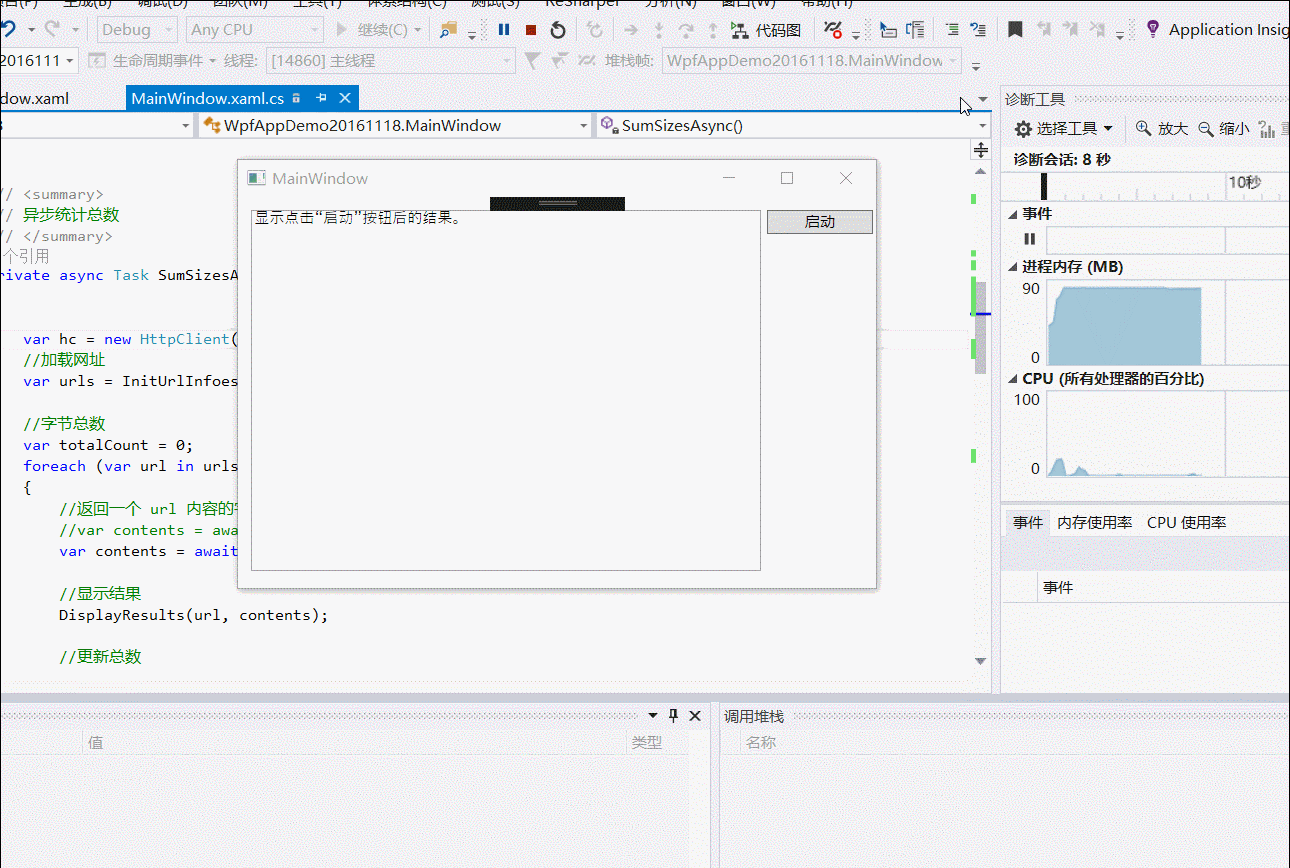The image size is (1290, 868).
Task: Switch to the 内存使用率 tab
Action: click(1094, 522)
